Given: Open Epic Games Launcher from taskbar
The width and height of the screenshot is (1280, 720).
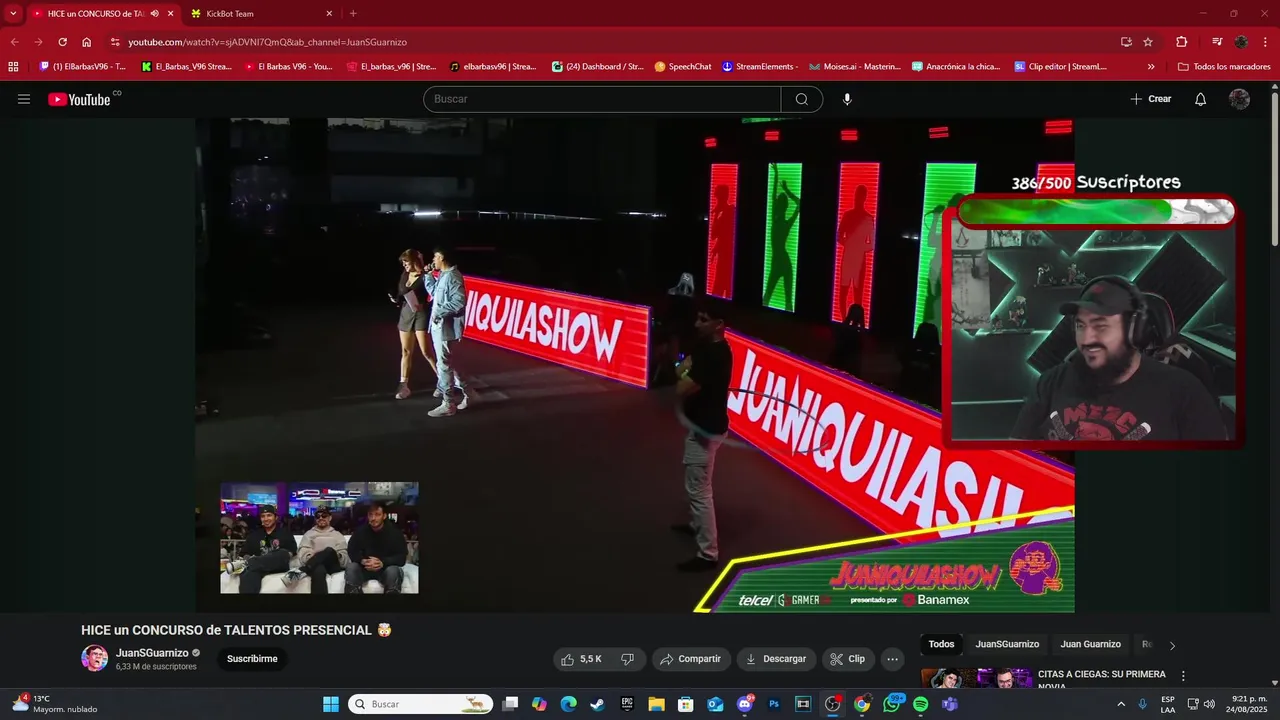Looking at the screenshot, I should tap(627, 704).
